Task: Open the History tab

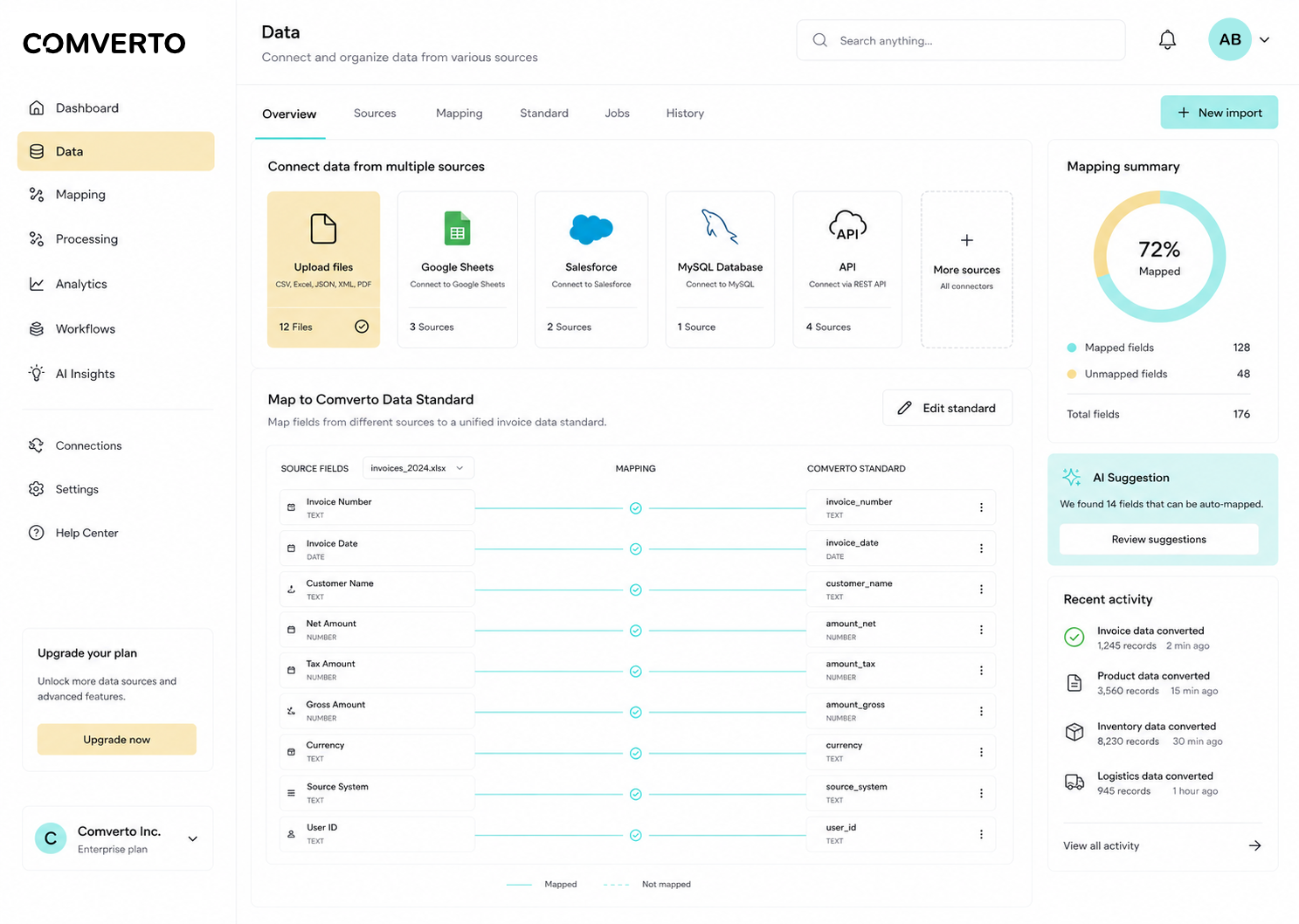Action: click(685, 114)
